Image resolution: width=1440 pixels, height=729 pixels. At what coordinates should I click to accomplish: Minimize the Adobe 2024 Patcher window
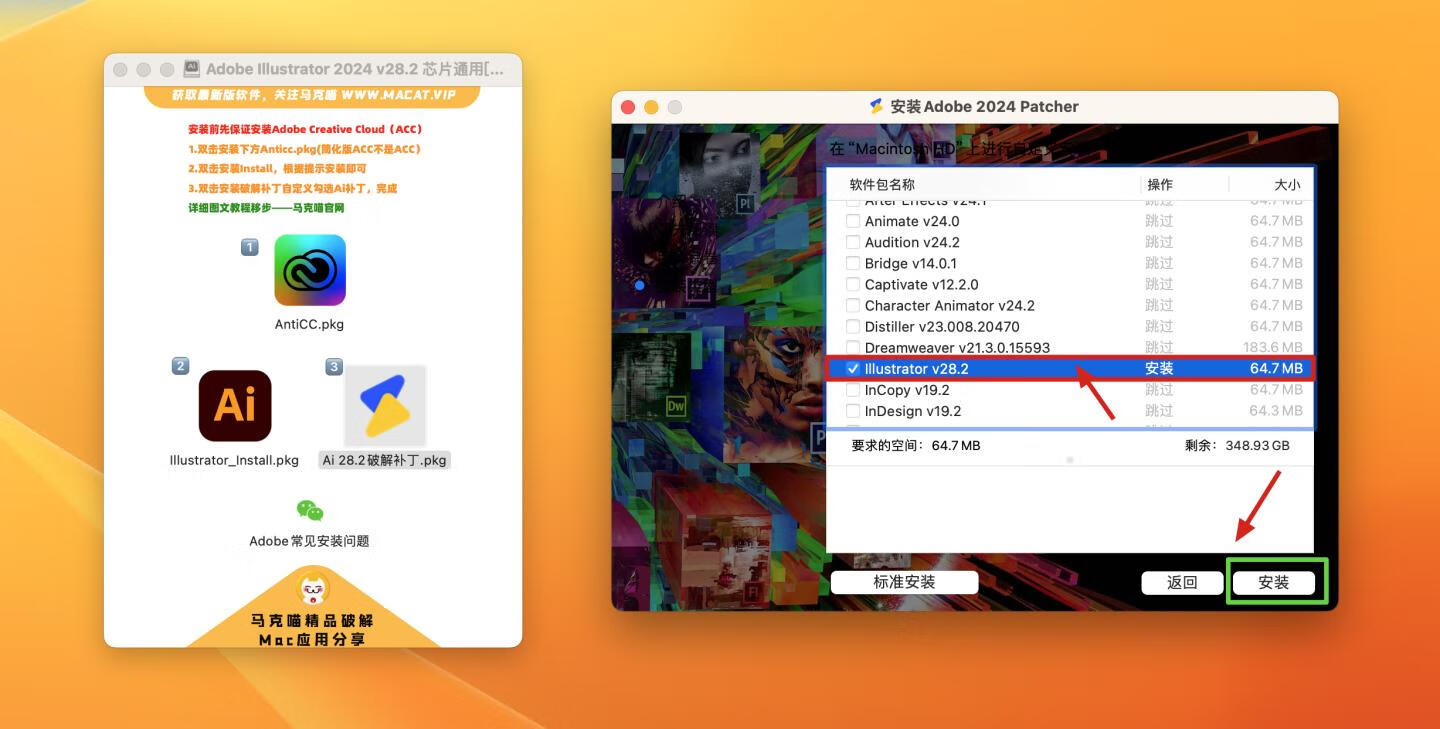point(651,107)
